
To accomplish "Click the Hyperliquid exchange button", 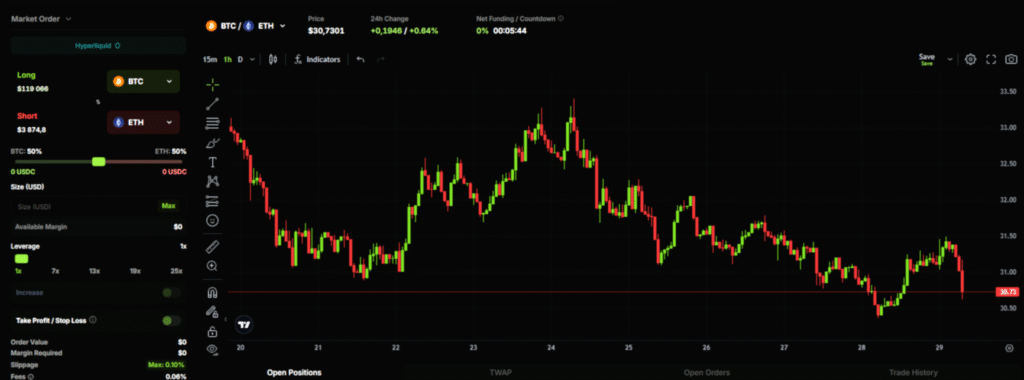I will [x=99, y=46].
